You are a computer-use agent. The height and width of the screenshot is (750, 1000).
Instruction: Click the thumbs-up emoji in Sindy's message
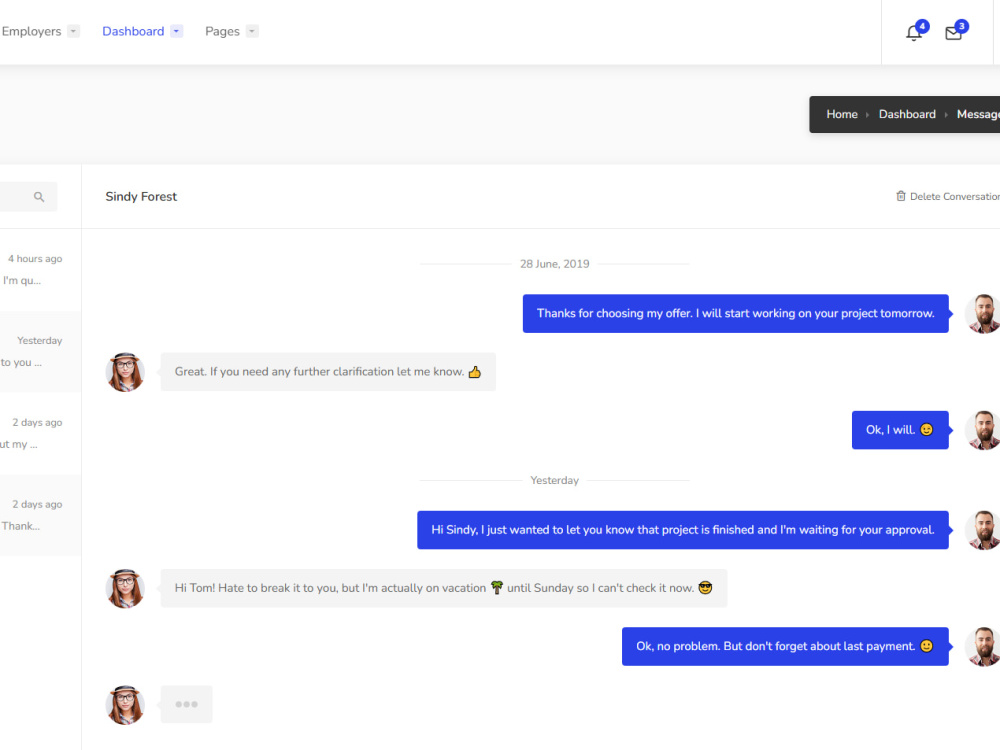pos(474,372)
